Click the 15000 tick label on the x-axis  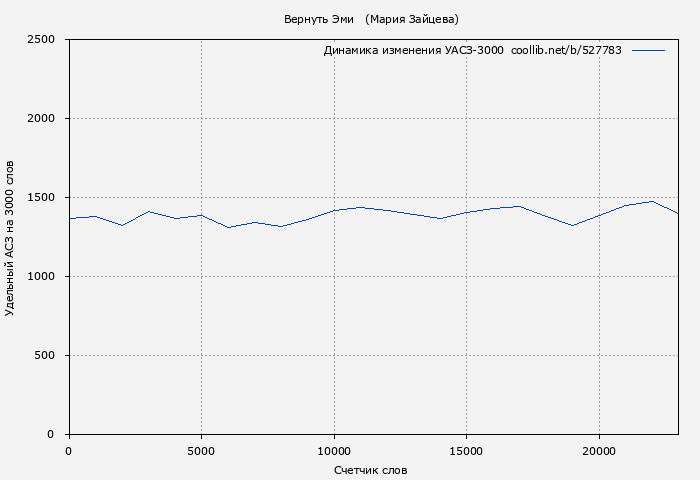(466, 451)
